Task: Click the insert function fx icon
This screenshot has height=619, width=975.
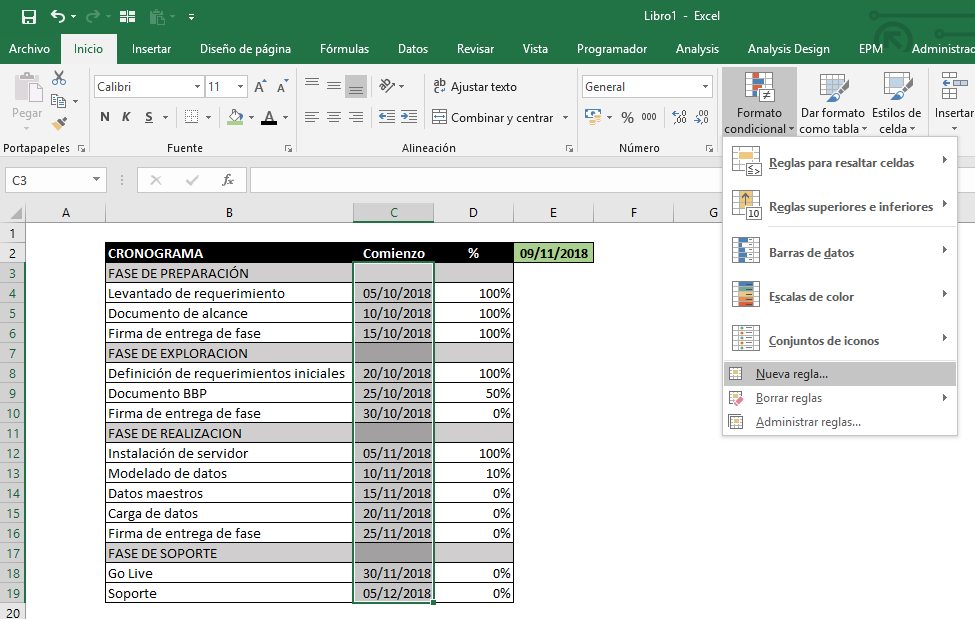Action: tap(228, 180)
